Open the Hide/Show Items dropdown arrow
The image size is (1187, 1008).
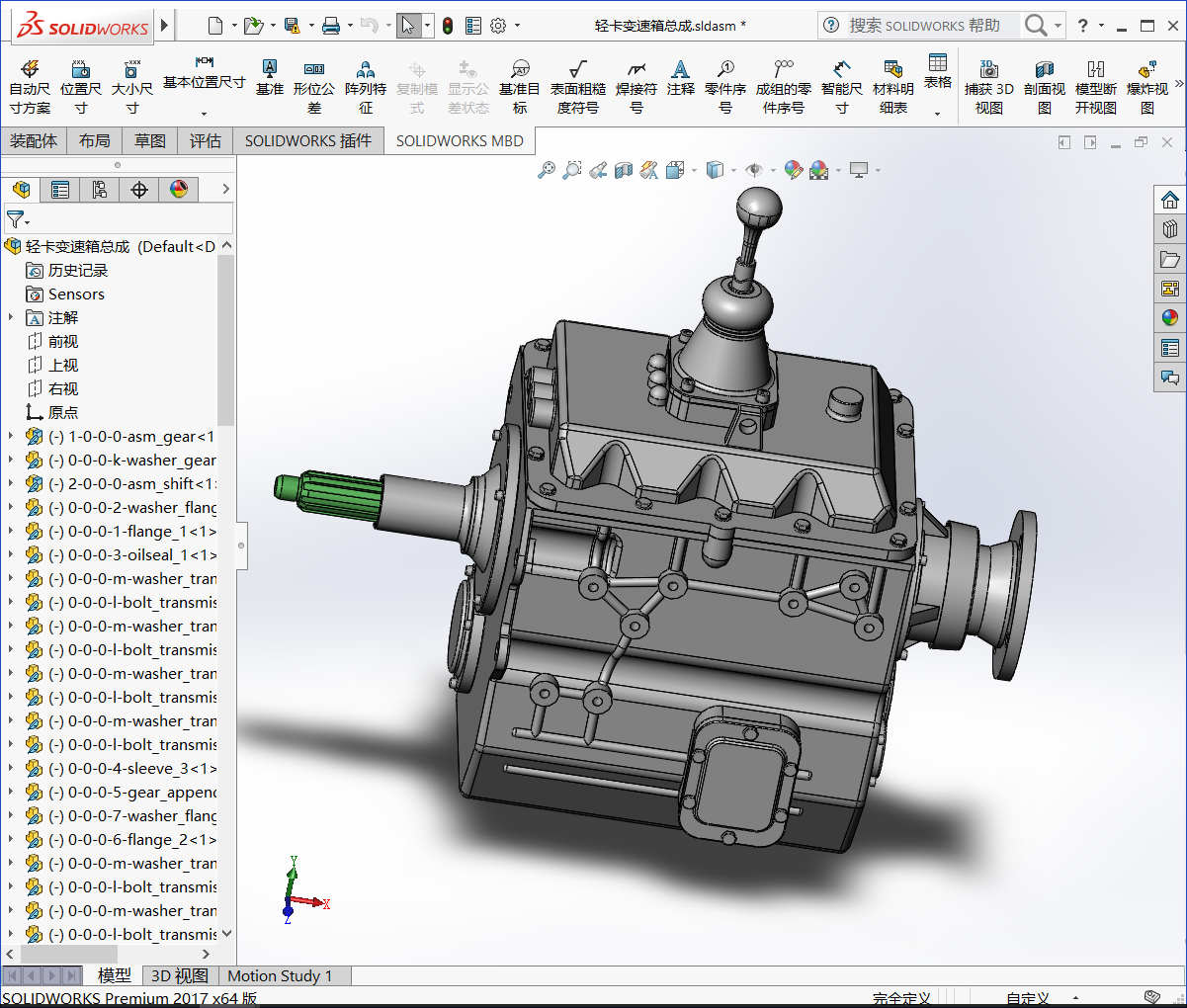pos(773,170)
